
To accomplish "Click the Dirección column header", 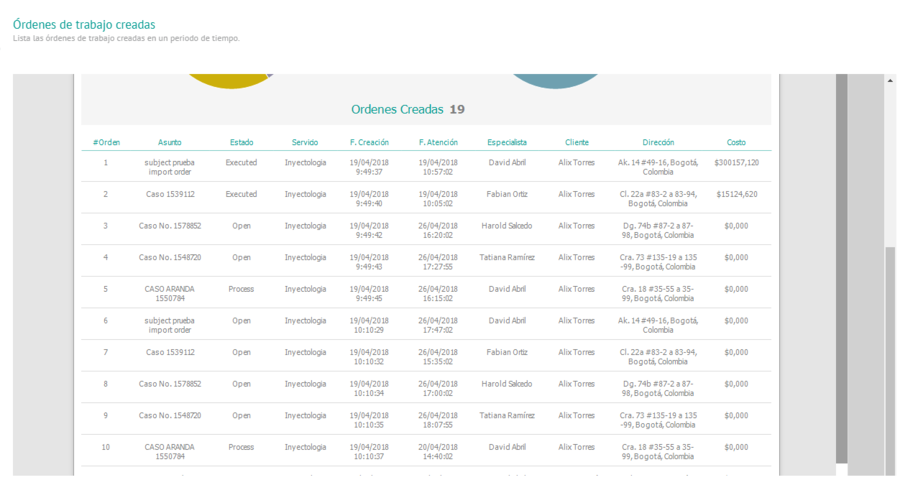I will pyautogui.click(x=658, y=142).
